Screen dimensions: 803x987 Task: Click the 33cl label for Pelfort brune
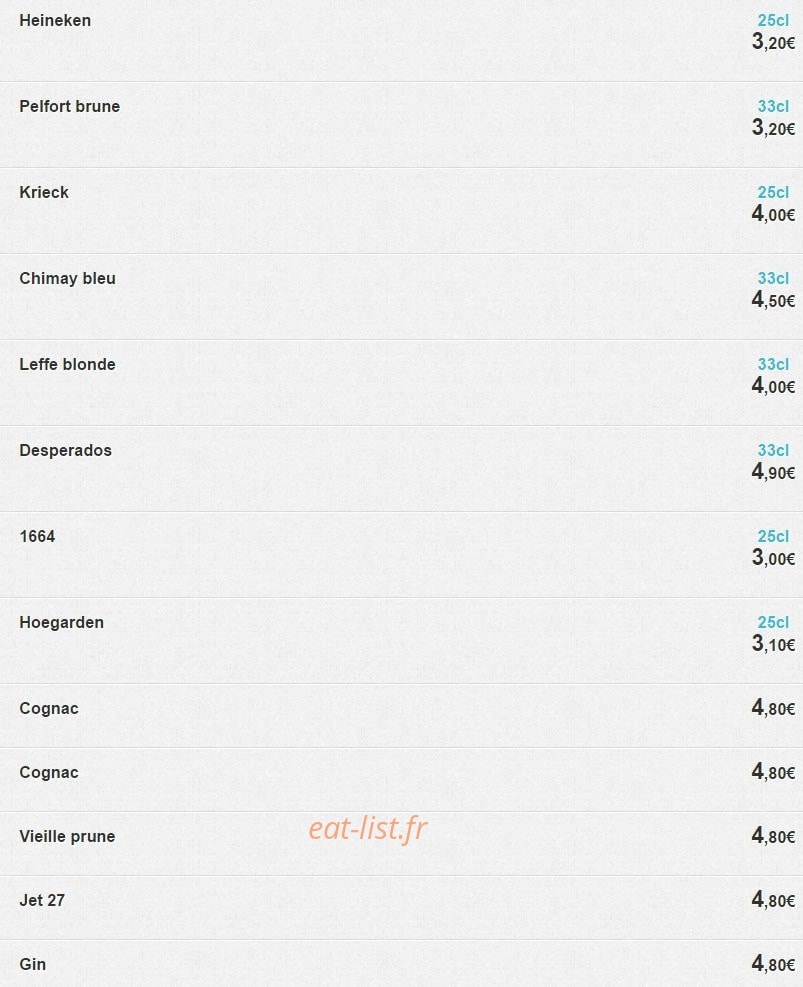click(x=773, y=106)
